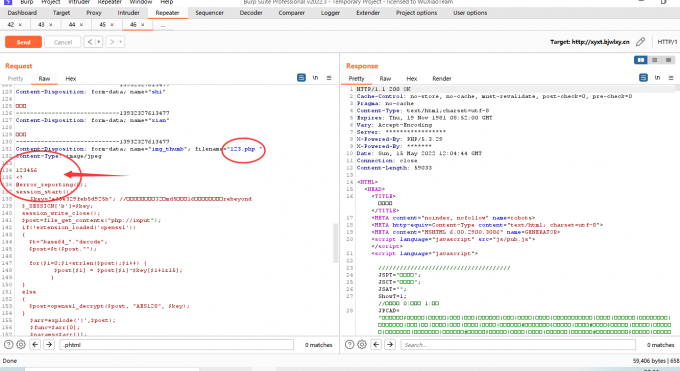Toggle request message wrap icon

[301, 78]
